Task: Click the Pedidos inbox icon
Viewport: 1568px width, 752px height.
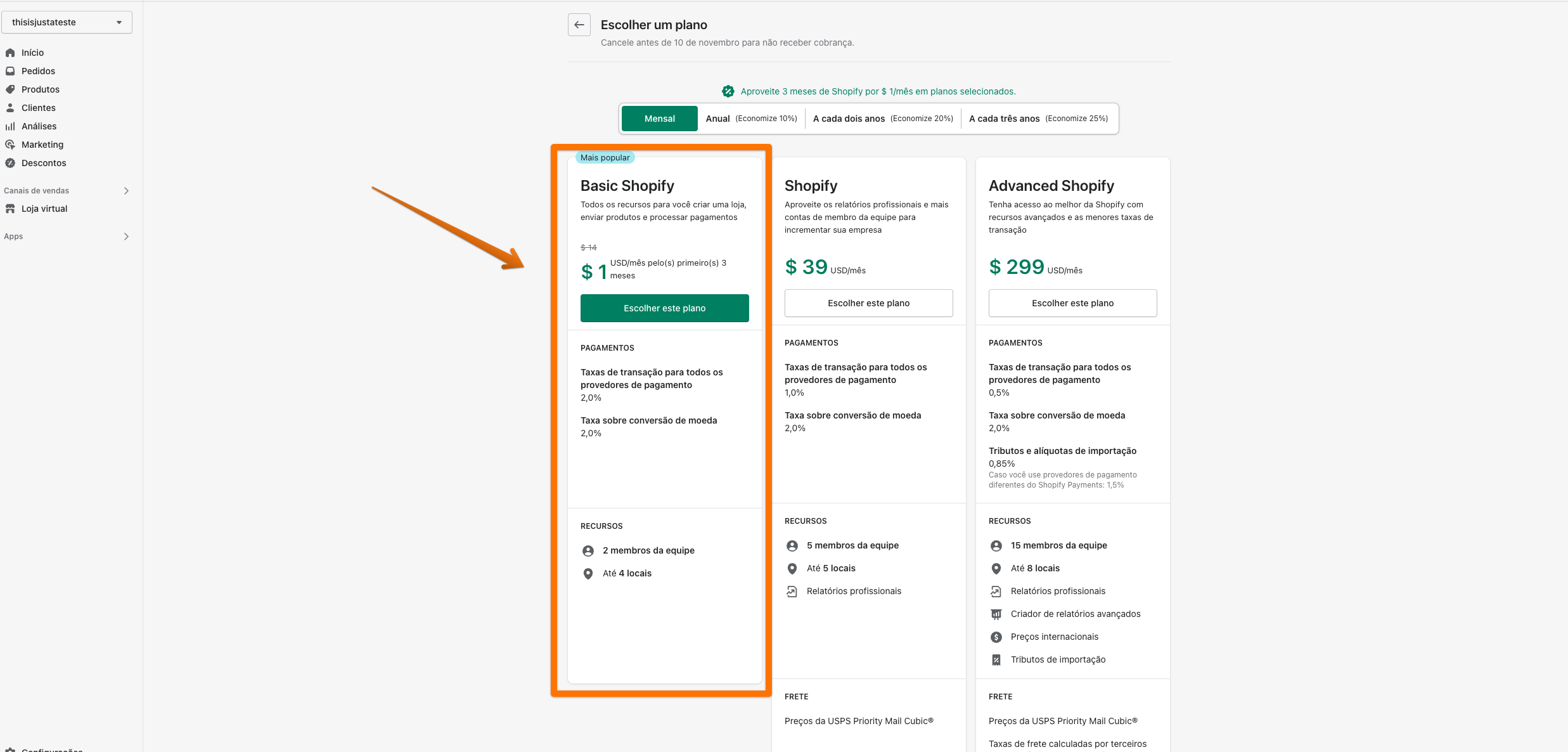Action: tap(10, 71)
